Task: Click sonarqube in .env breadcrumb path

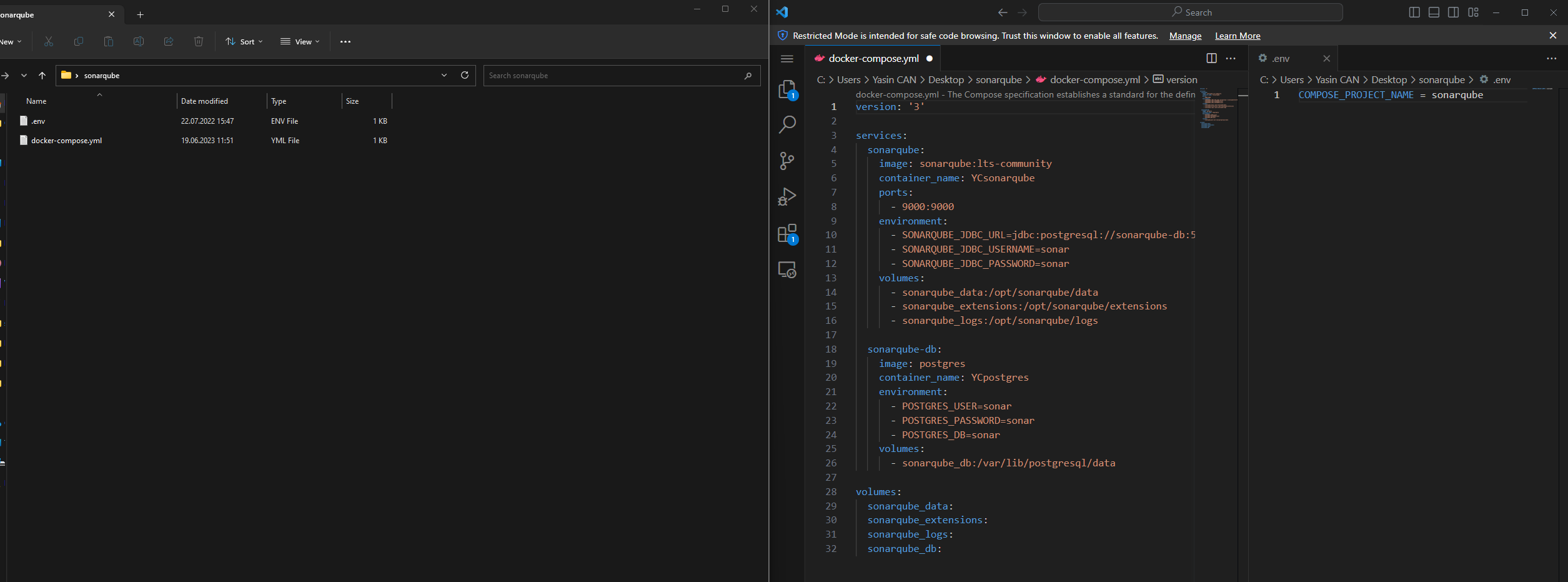Action: pyautogui.click(x=1441, y=79)
